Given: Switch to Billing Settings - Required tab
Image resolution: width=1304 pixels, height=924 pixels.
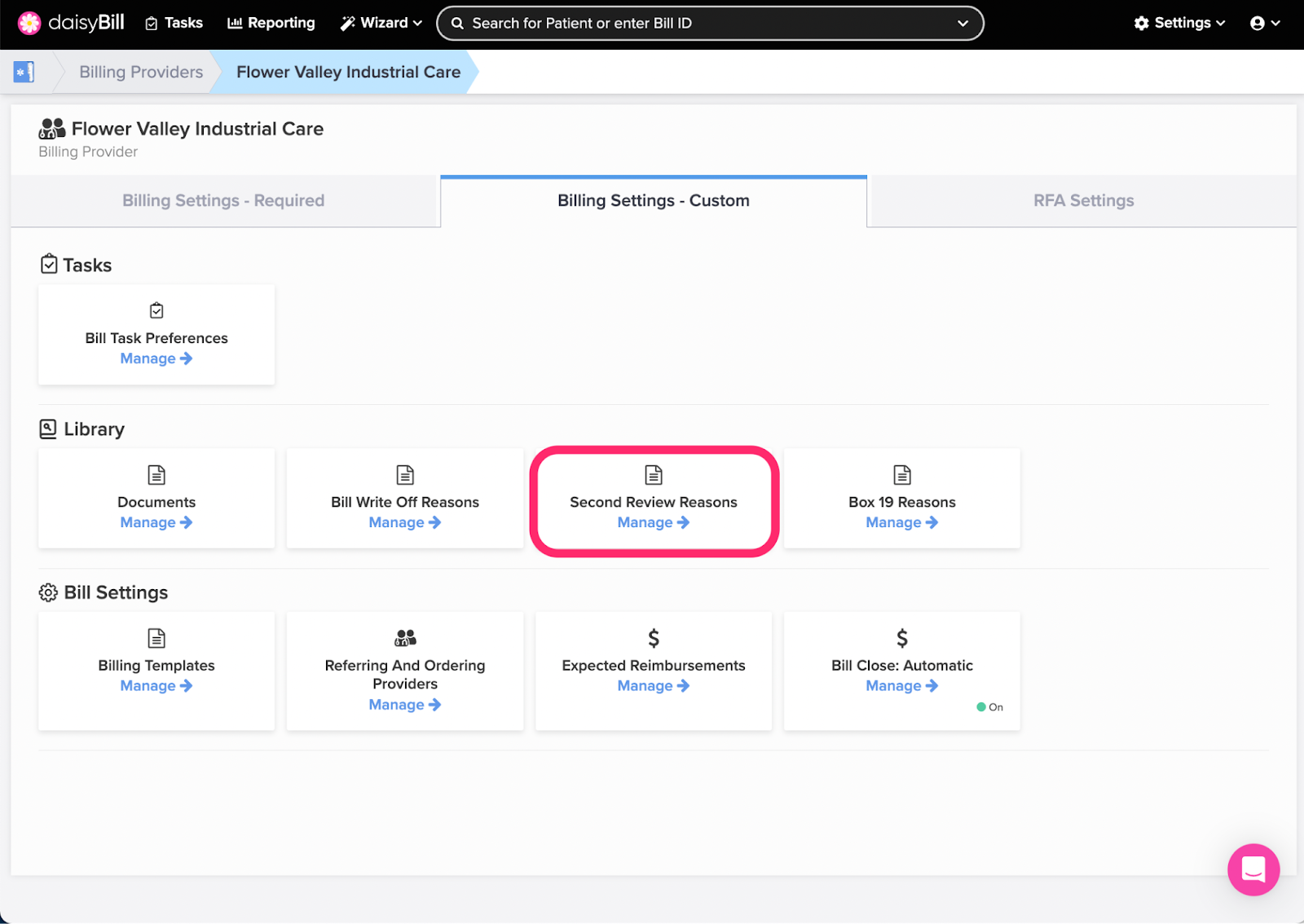Looking at the screenshot, I should tap(223, 200).
